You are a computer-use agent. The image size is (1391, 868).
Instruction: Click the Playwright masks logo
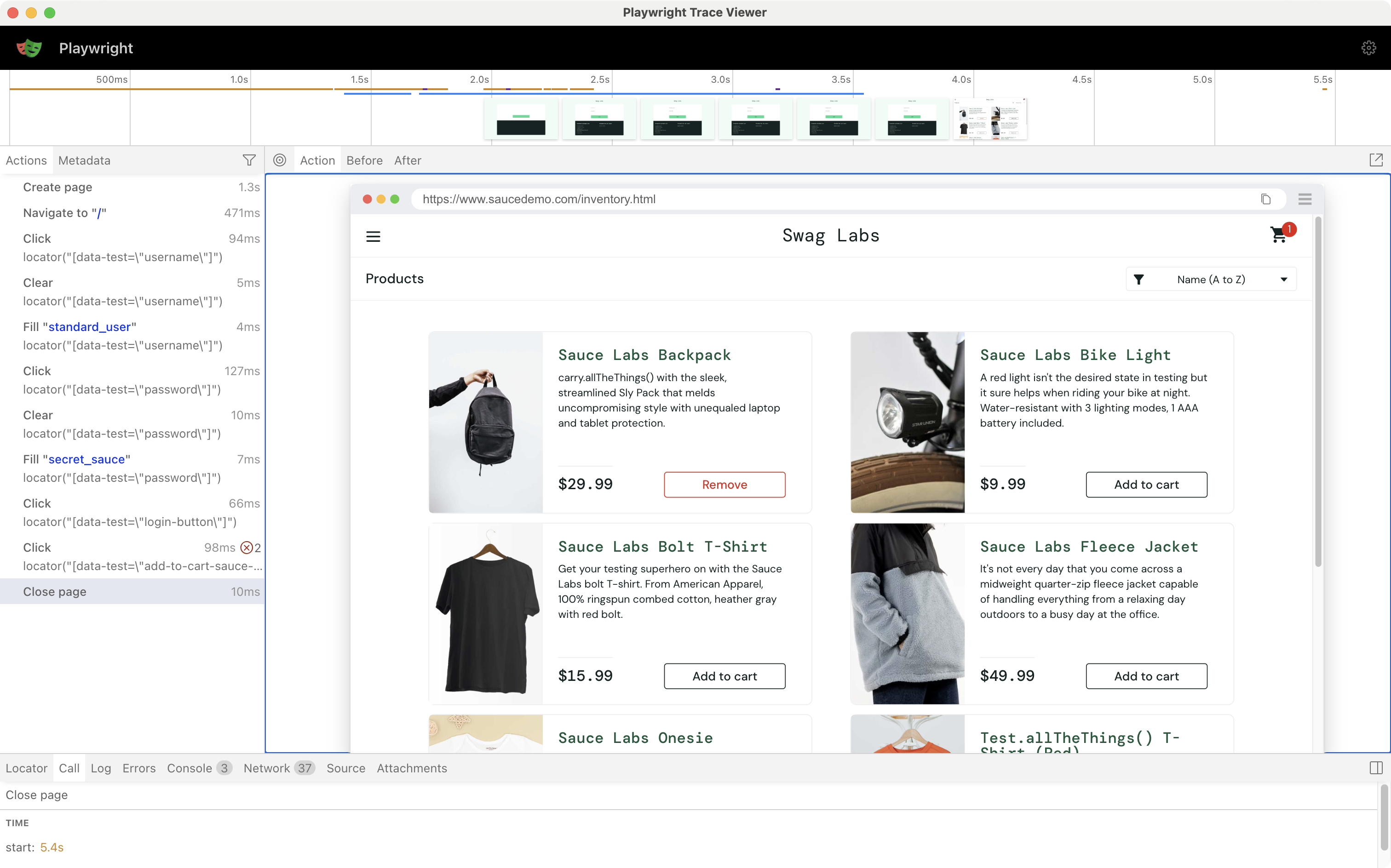tap(29, 48)
